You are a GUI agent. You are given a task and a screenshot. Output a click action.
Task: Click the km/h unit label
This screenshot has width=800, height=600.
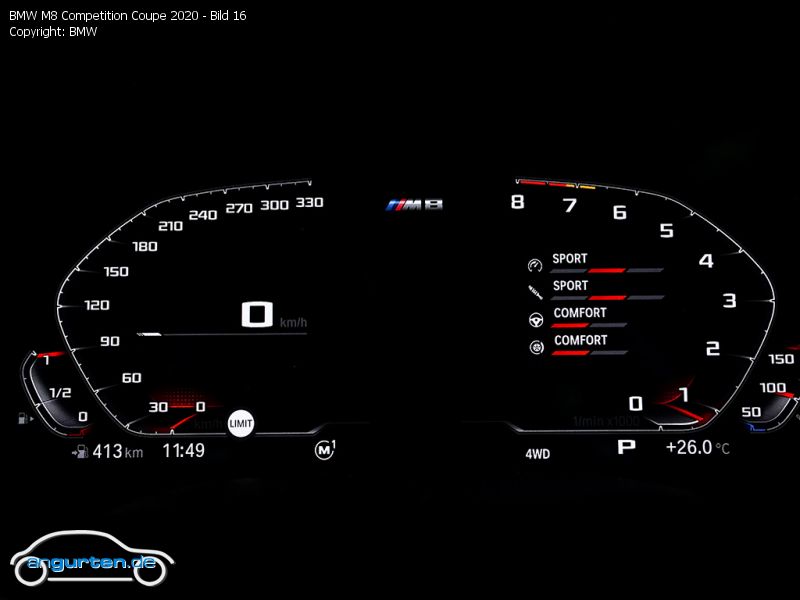(293, 322)
